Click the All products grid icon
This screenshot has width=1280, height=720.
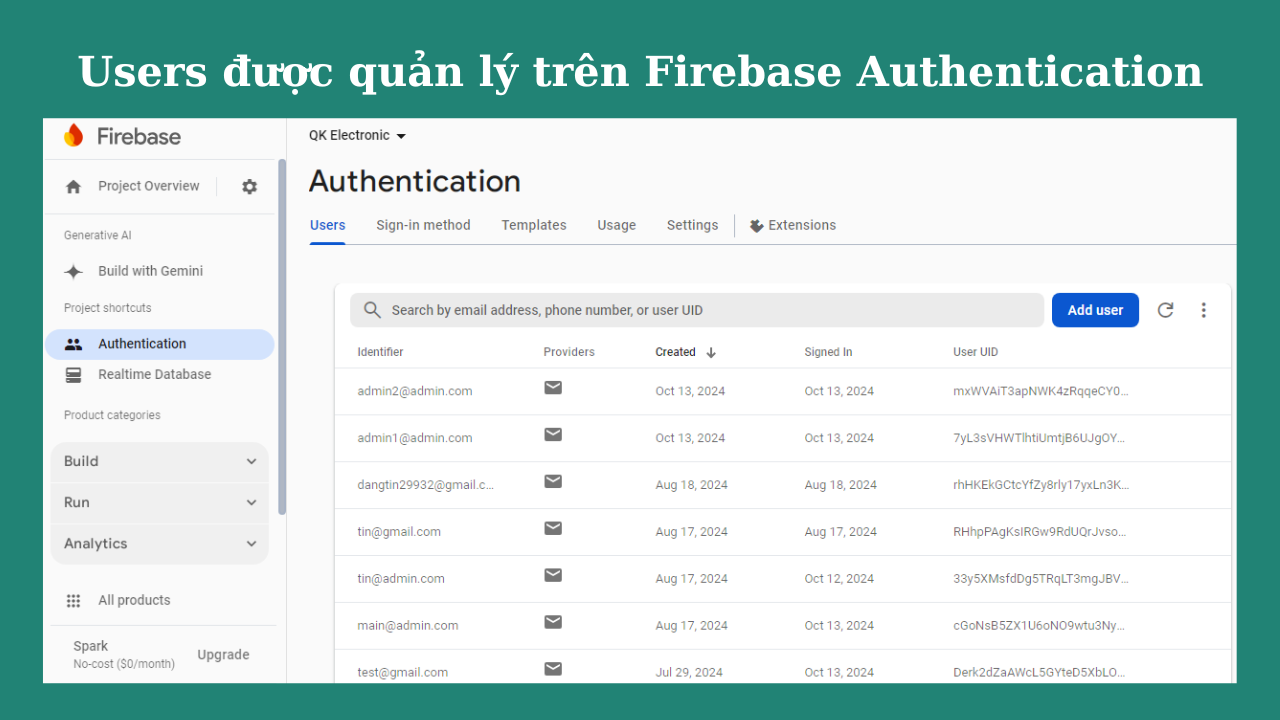tap(73, 601)
